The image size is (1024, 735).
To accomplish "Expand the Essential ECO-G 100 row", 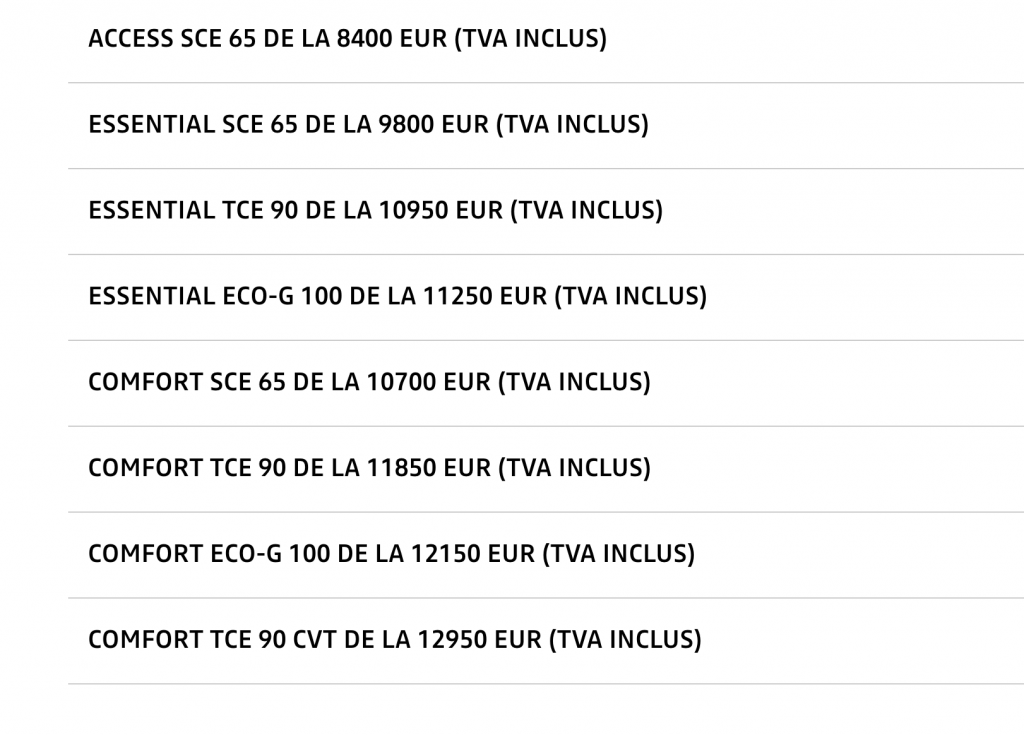I will point(397,297).
